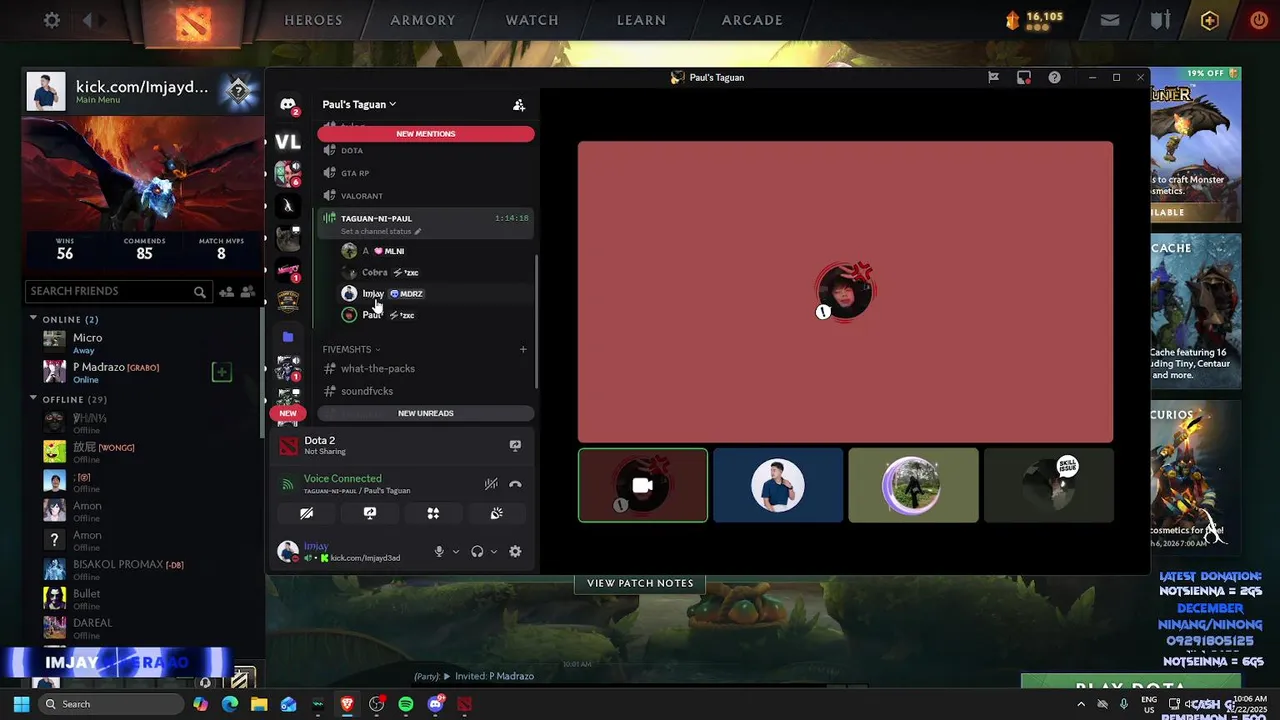
Task: Mute the Discord microphone
Action: [x=438, y=551]
